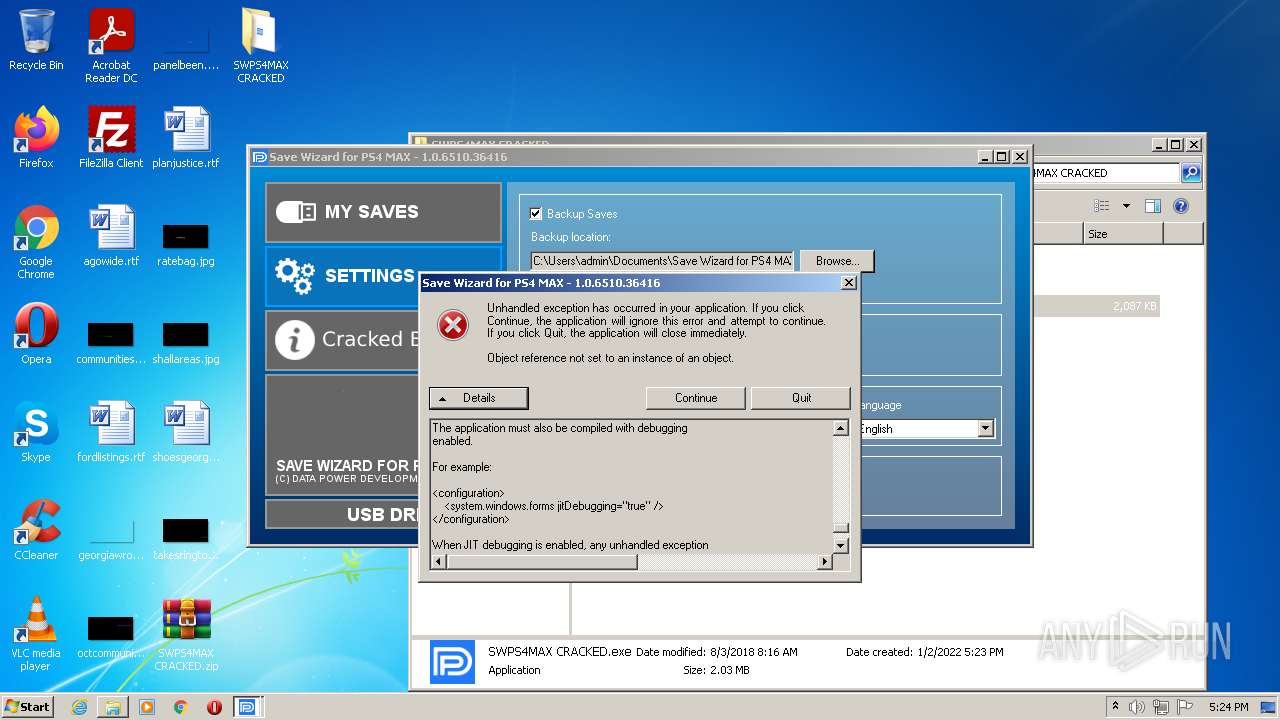Show hidden system tray icons

click(1116, 707)
